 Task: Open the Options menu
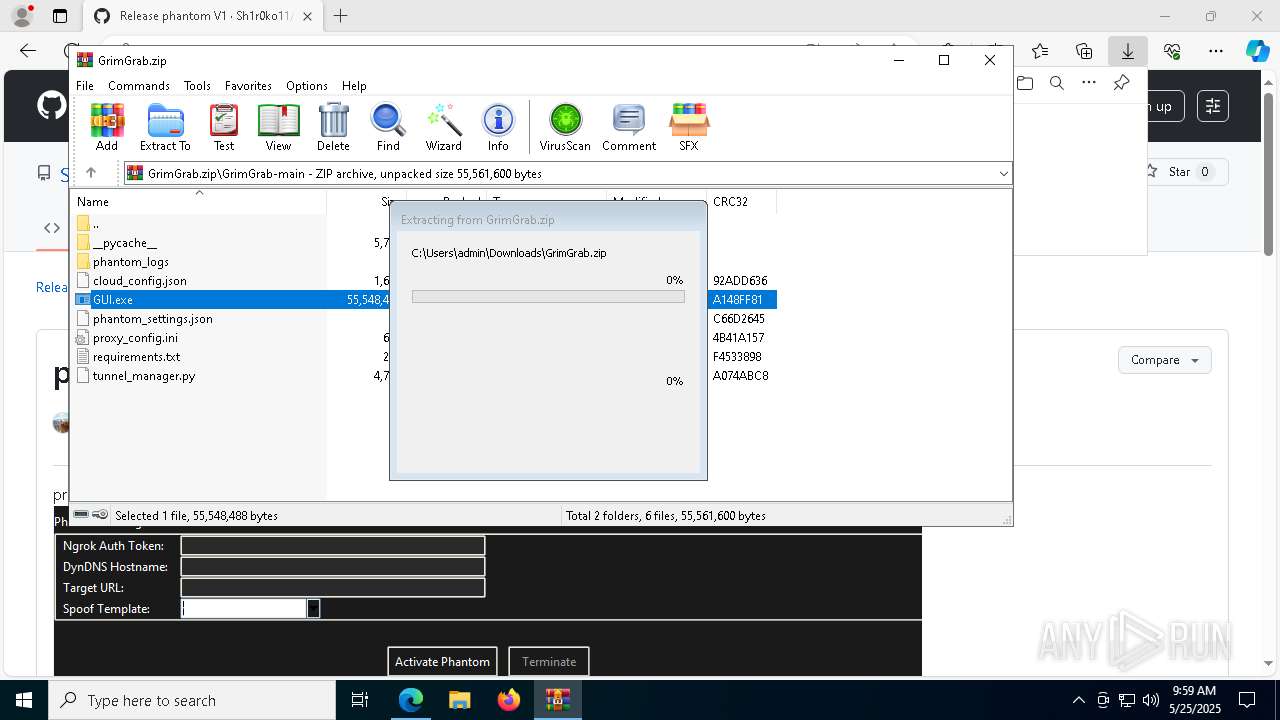(x=306, y=86)
